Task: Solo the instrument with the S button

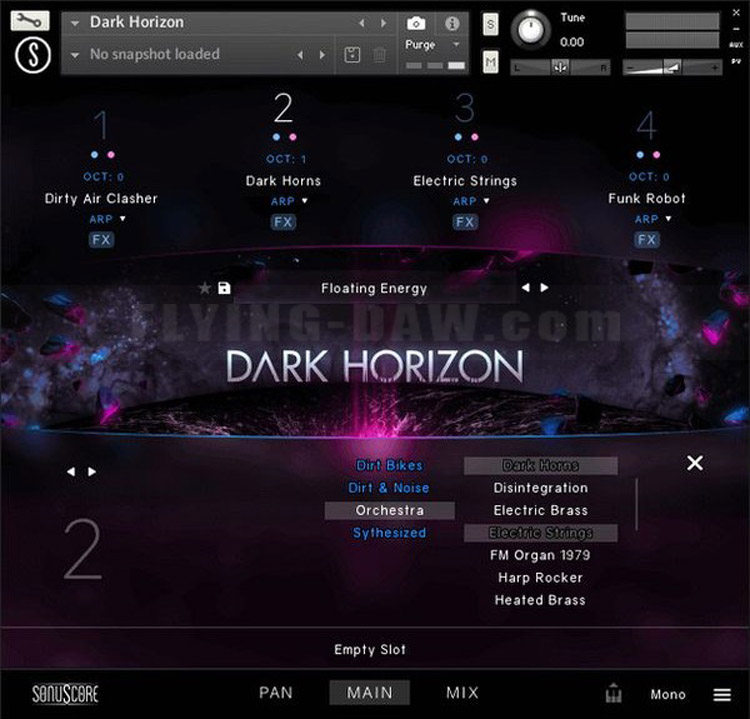Action: [x=490, y=24]
